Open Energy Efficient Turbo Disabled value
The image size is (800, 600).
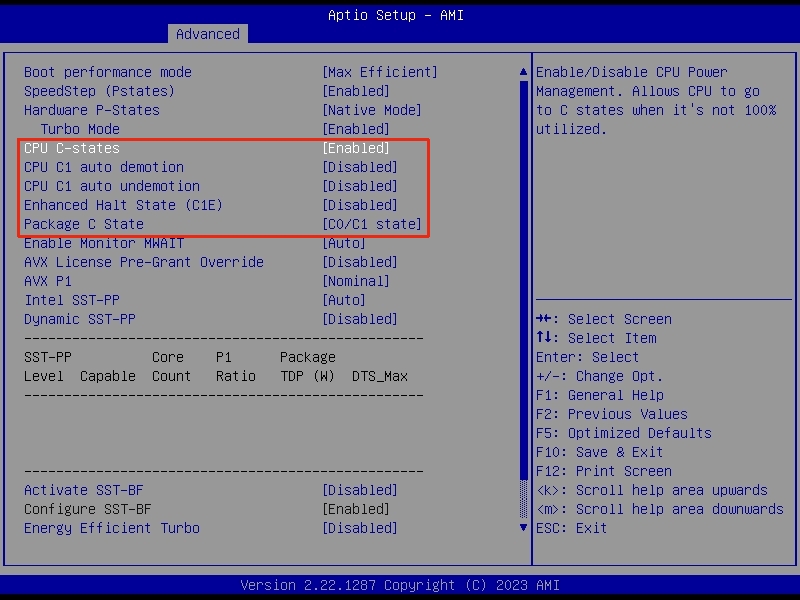(x=360, y=528)
